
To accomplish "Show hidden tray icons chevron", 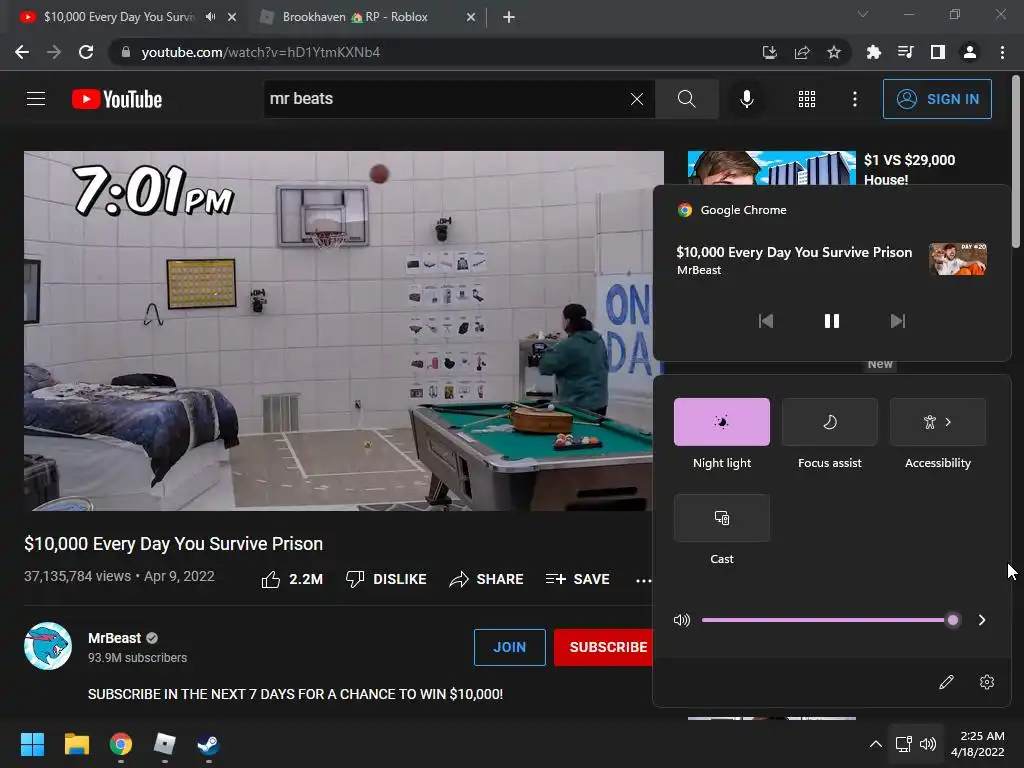I will (876, 744).
